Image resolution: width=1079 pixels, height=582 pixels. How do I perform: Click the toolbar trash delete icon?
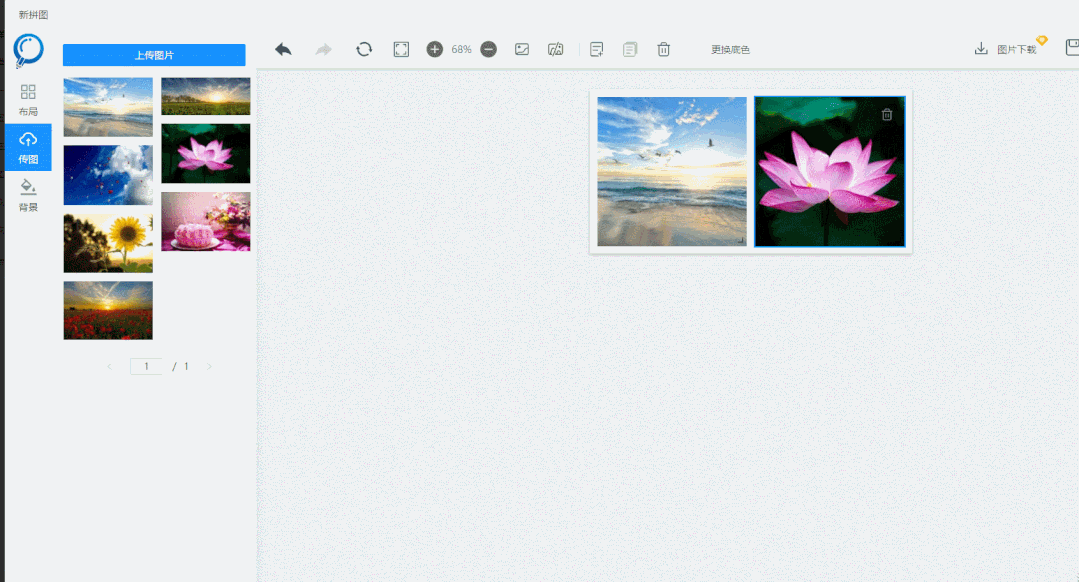click(663, 49)
